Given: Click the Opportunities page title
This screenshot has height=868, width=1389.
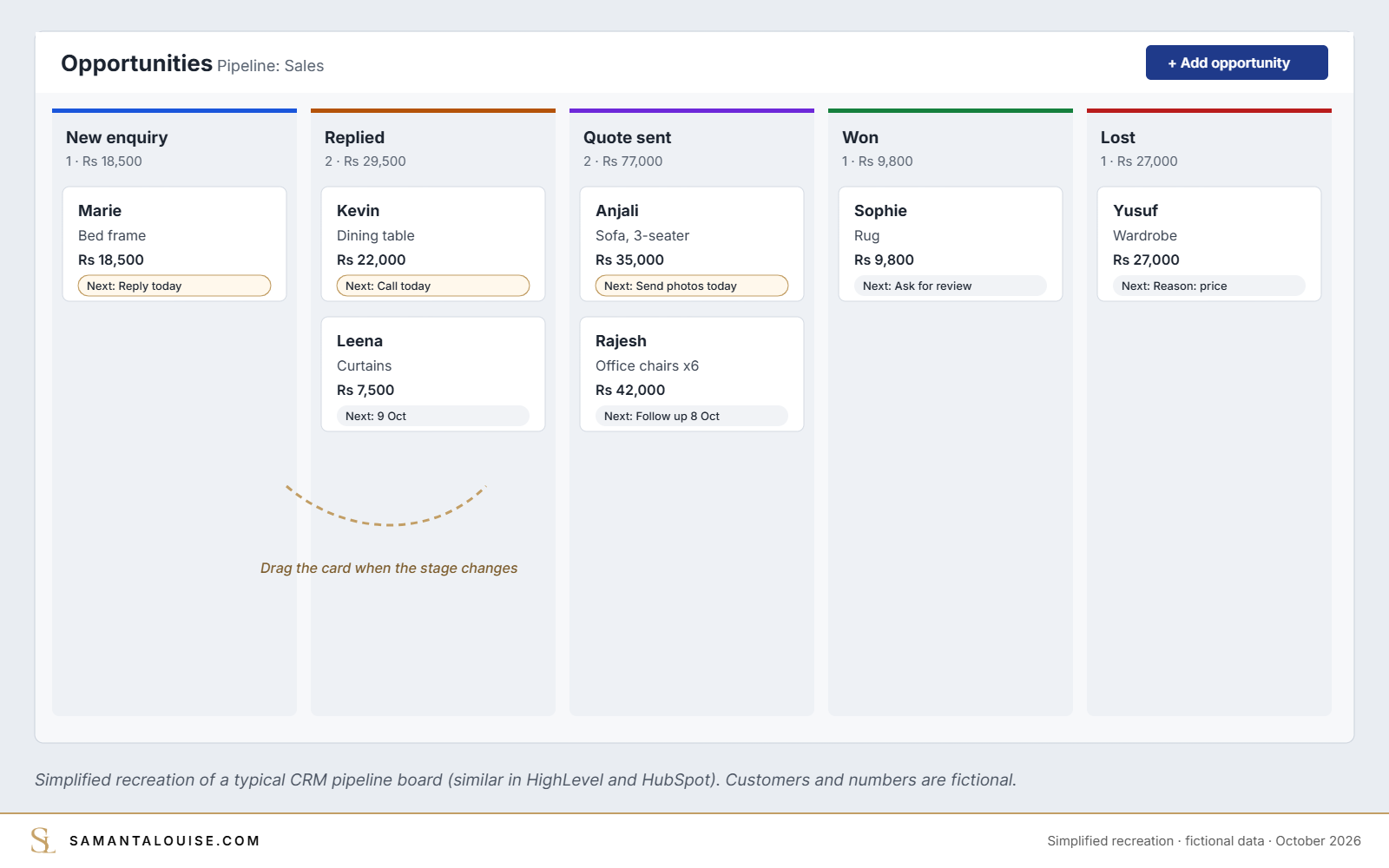Looking at the screenshot, I should [x=136, y=63].
